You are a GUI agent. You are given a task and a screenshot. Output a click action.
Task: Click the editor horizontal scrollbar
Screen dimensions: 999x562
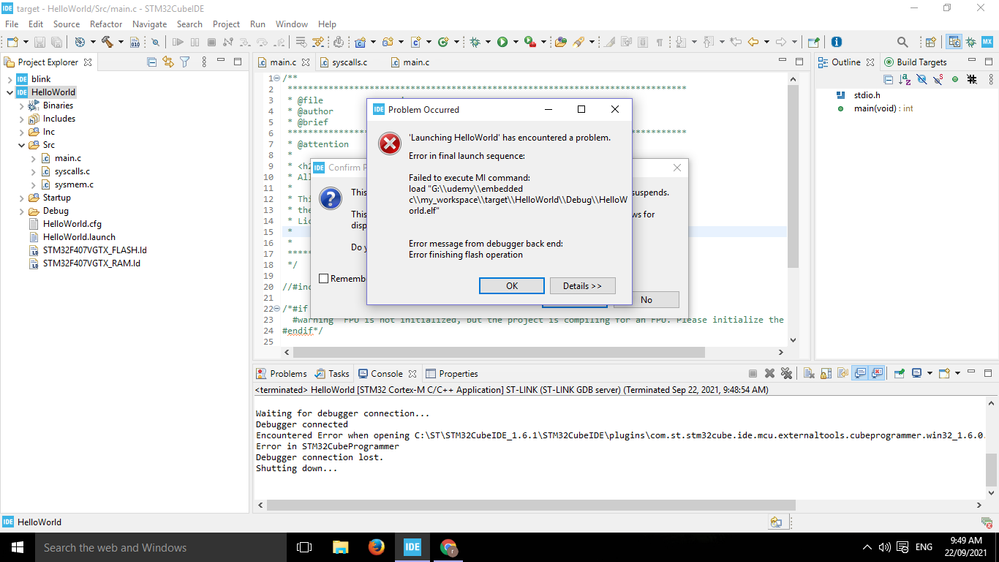499,352
